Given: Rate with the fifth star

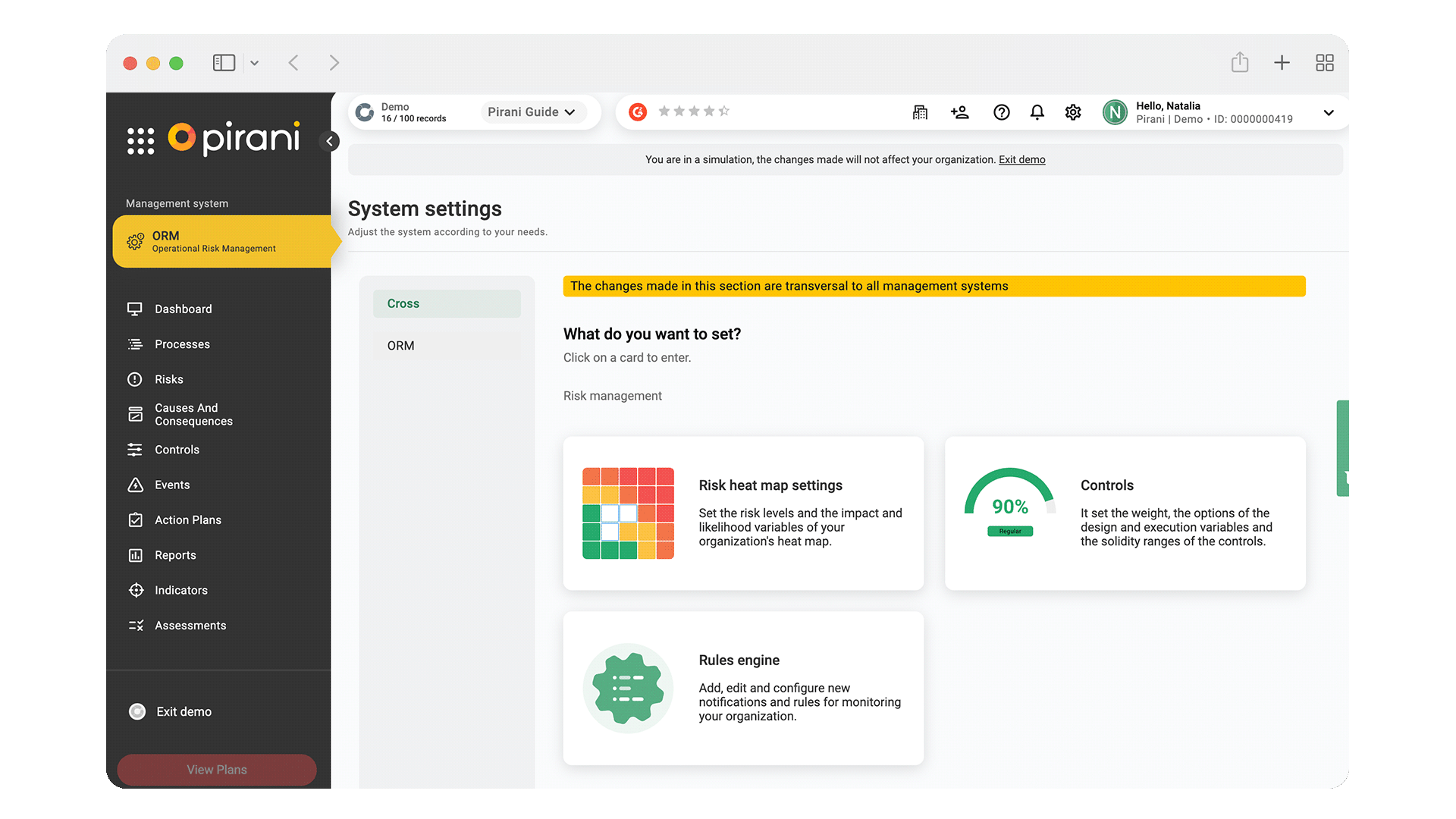Looking at the screenshot, I should [723, 111].
